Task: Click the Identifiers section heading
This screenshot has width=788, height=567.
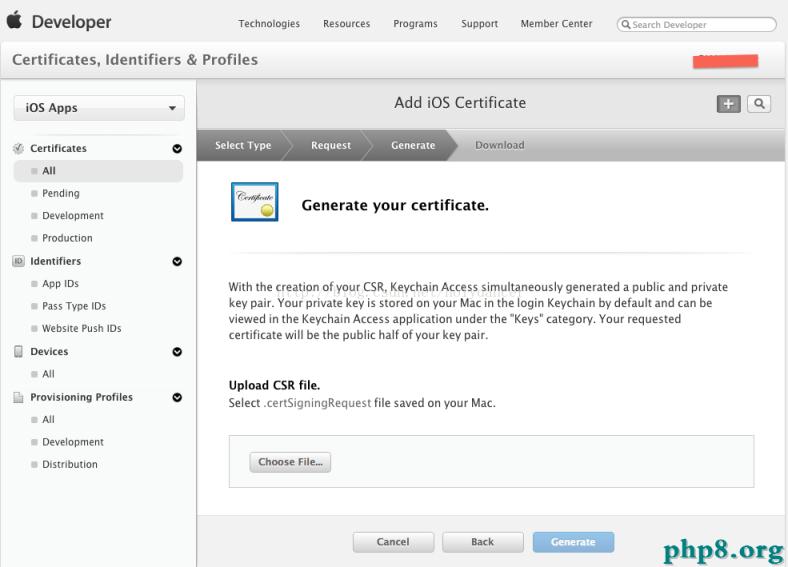Action: 55,261
